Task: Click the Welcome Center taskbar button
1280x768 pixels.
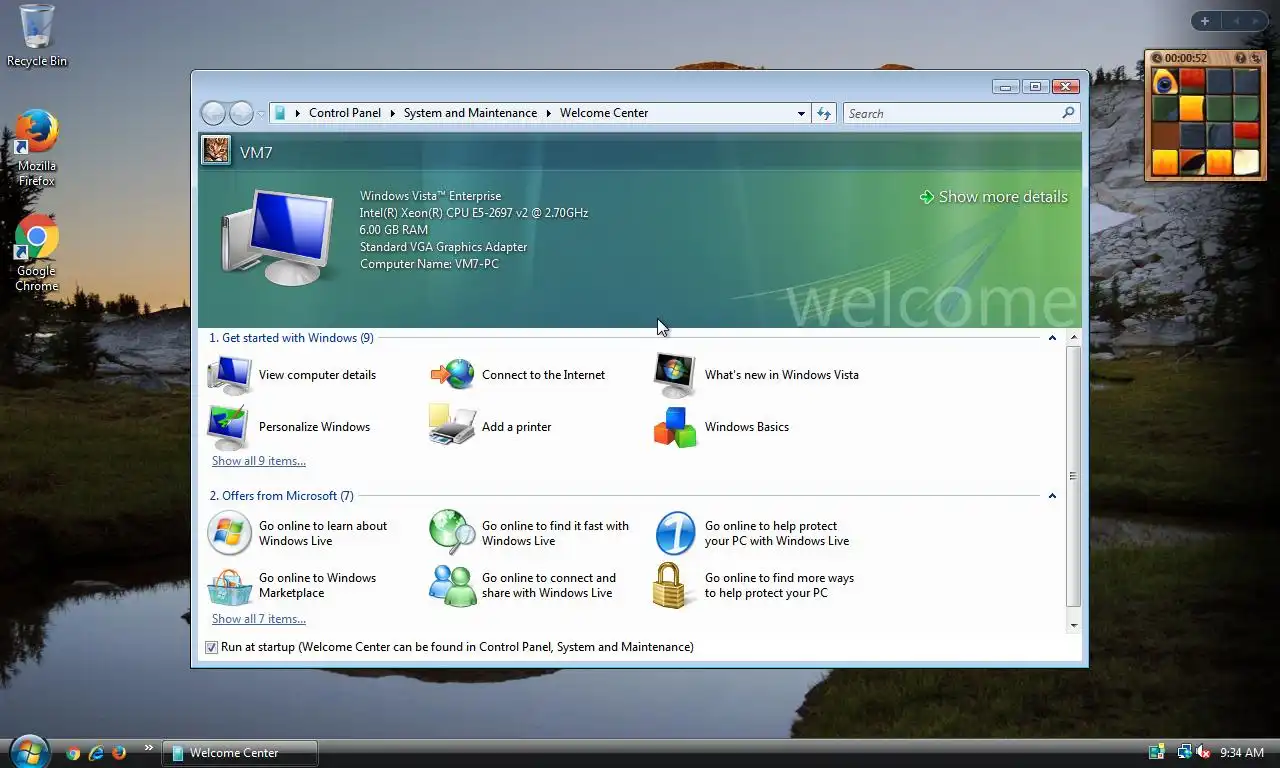Action: click(x=240, y=753)
